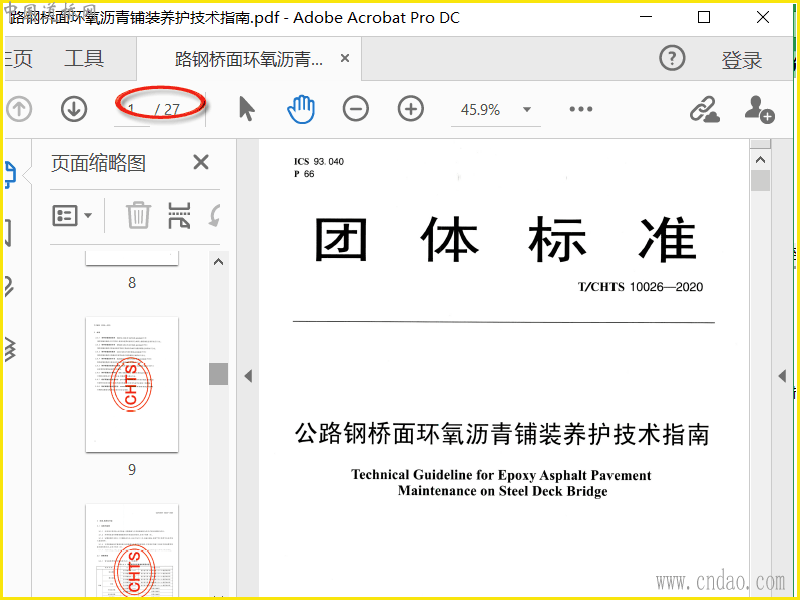This screenshot has height=600, width=800.
Task: Switch to the 工具 tab
Action: click(x=85, y=59)
